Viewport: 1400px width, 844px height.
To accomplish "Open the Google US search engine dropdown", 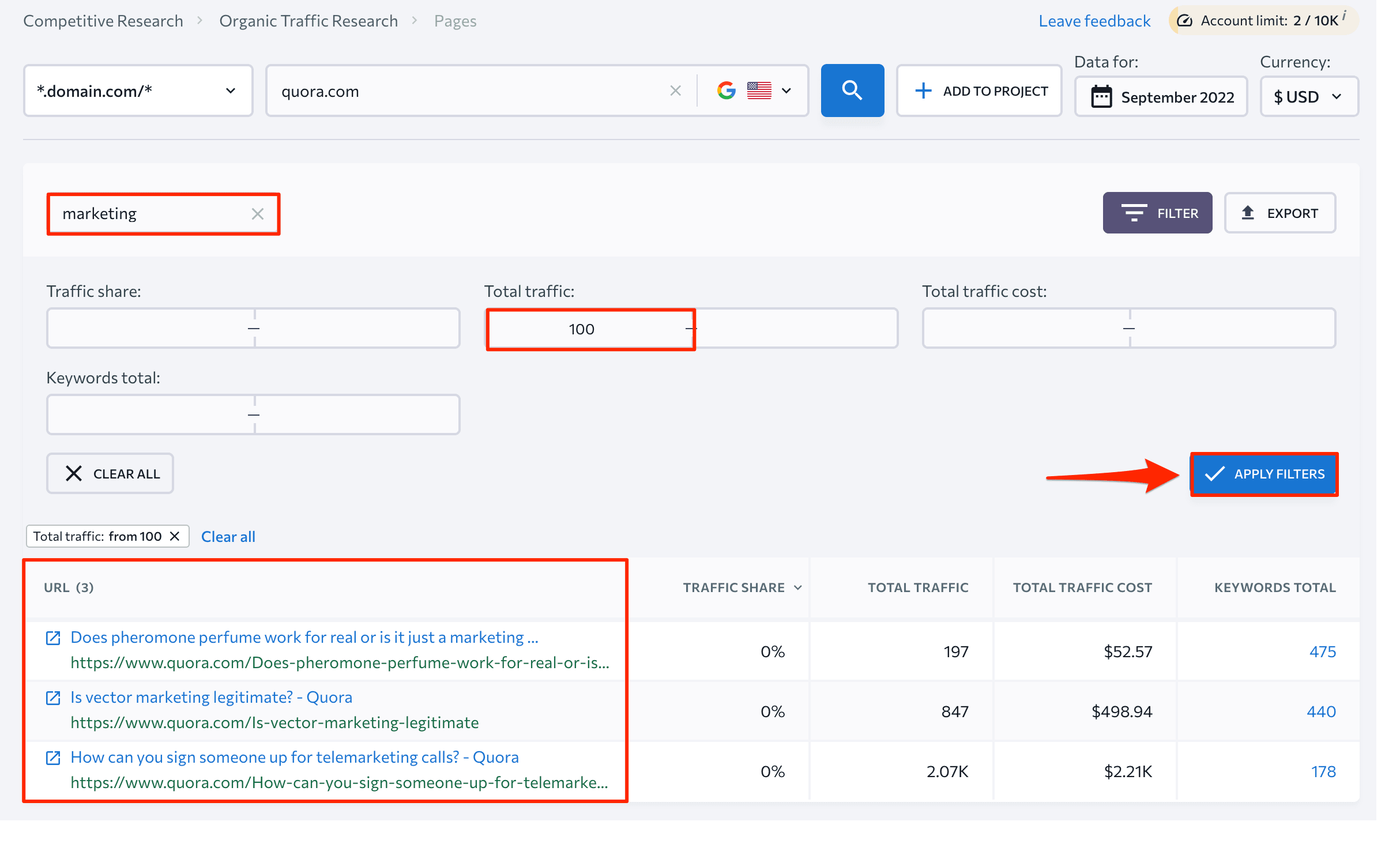I will (754, 91).
